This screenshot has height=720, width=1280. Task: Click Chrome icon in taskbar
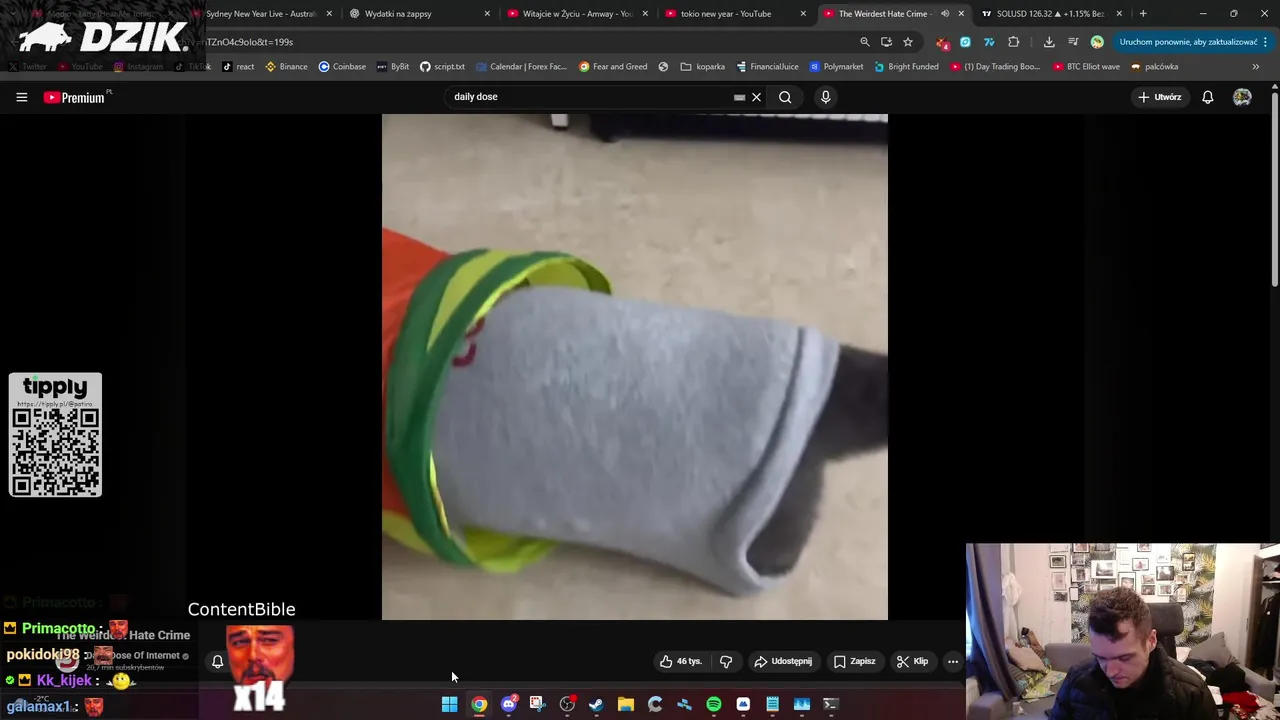(x=479, y=705)
